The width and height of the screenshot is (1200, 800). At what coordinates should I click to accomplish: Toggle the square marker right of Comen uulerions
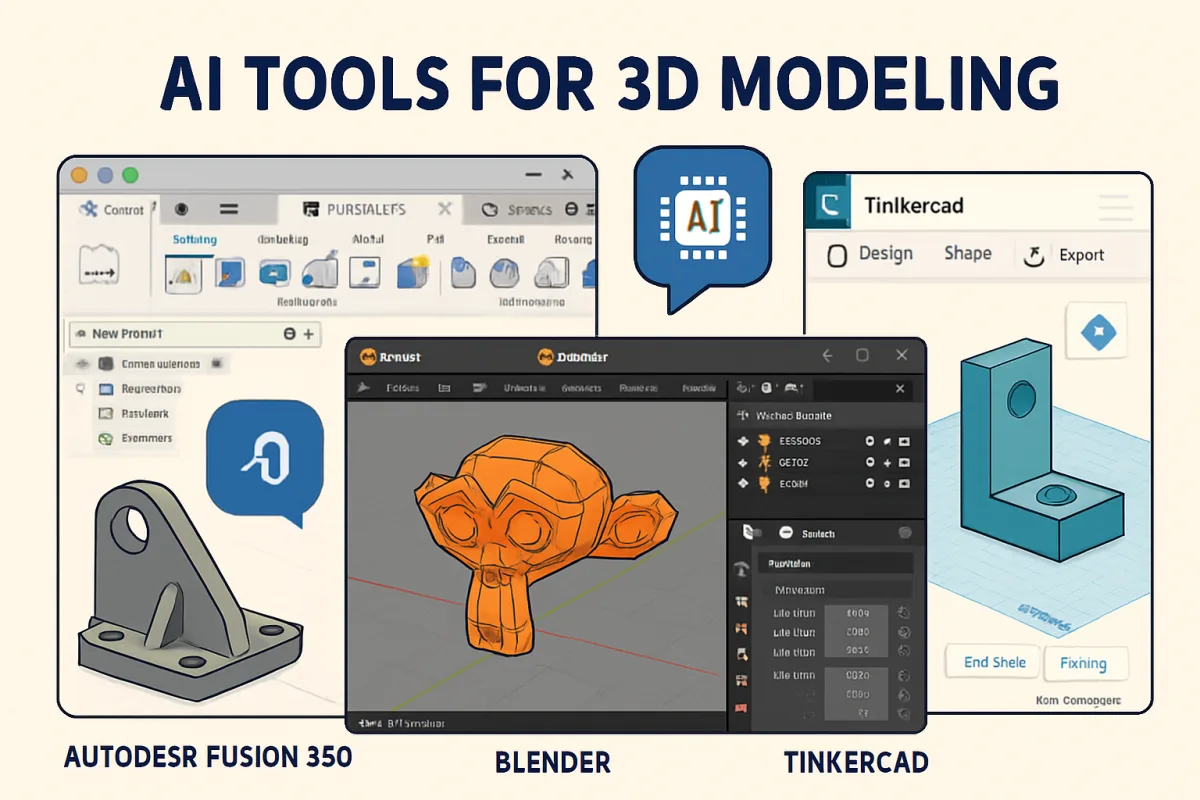[x=215, y=364]
